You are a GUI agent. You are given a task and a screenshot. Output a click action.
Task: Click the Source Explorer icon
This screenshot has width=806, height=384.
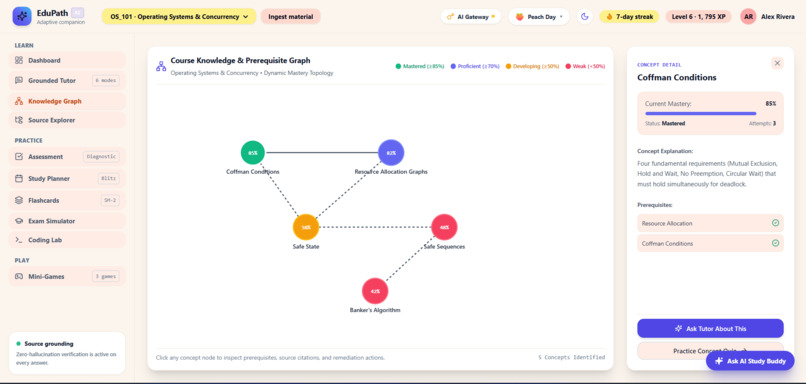[x=19, y=120]
